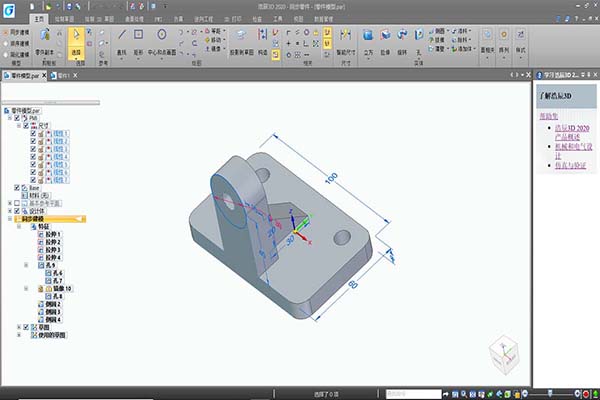Image resolution: width=600 pixels, height=400 pixels.
Task: Open the simulation and validation link
Action: point(570,165)
